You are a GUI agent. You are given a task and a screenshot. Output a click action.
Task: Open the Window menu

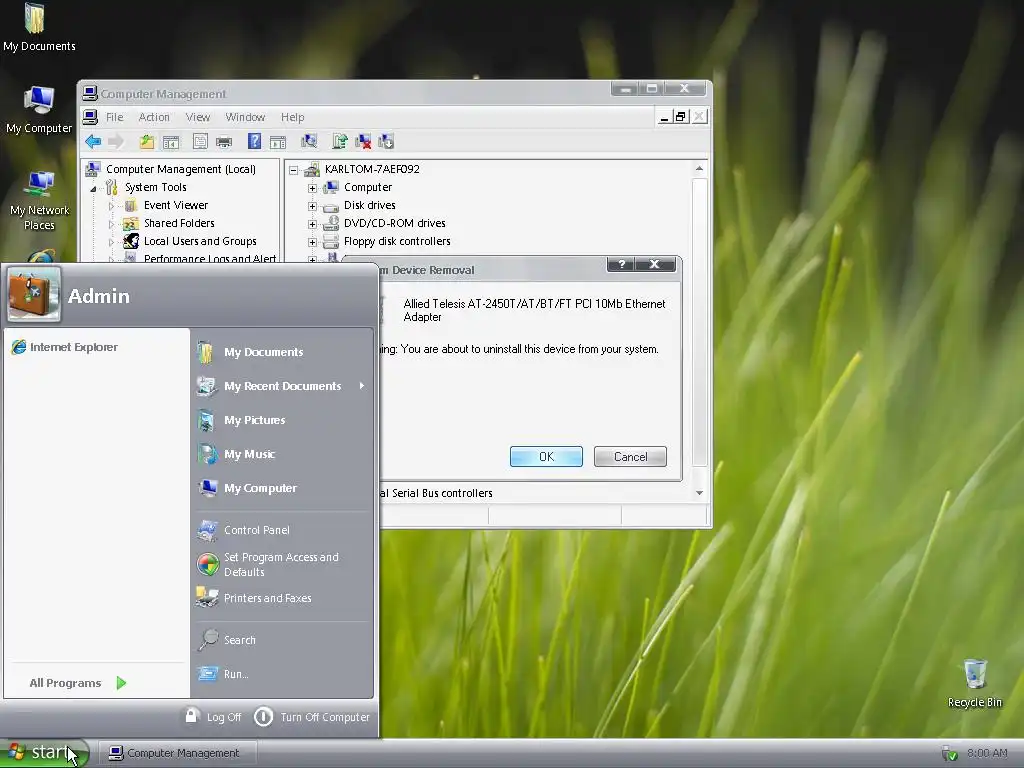(x=245, y=117)
